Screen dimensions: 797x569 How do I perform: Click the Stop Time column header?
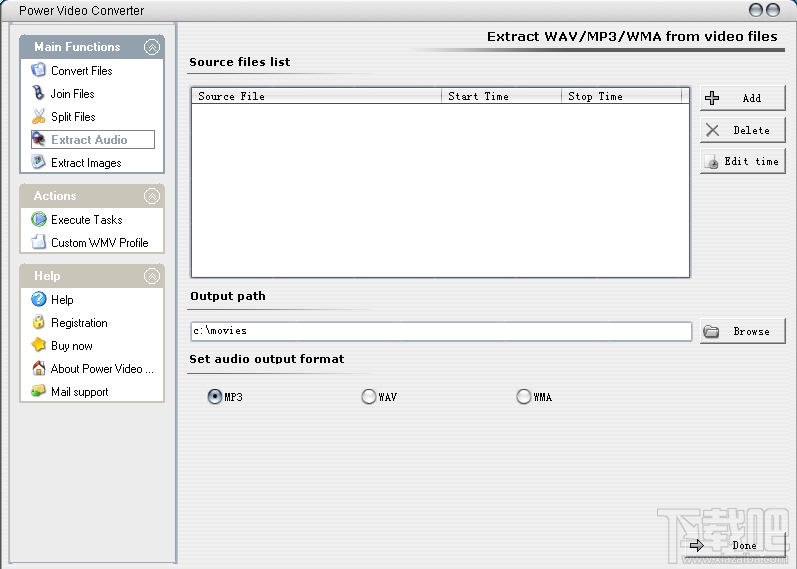coord(622,96)
